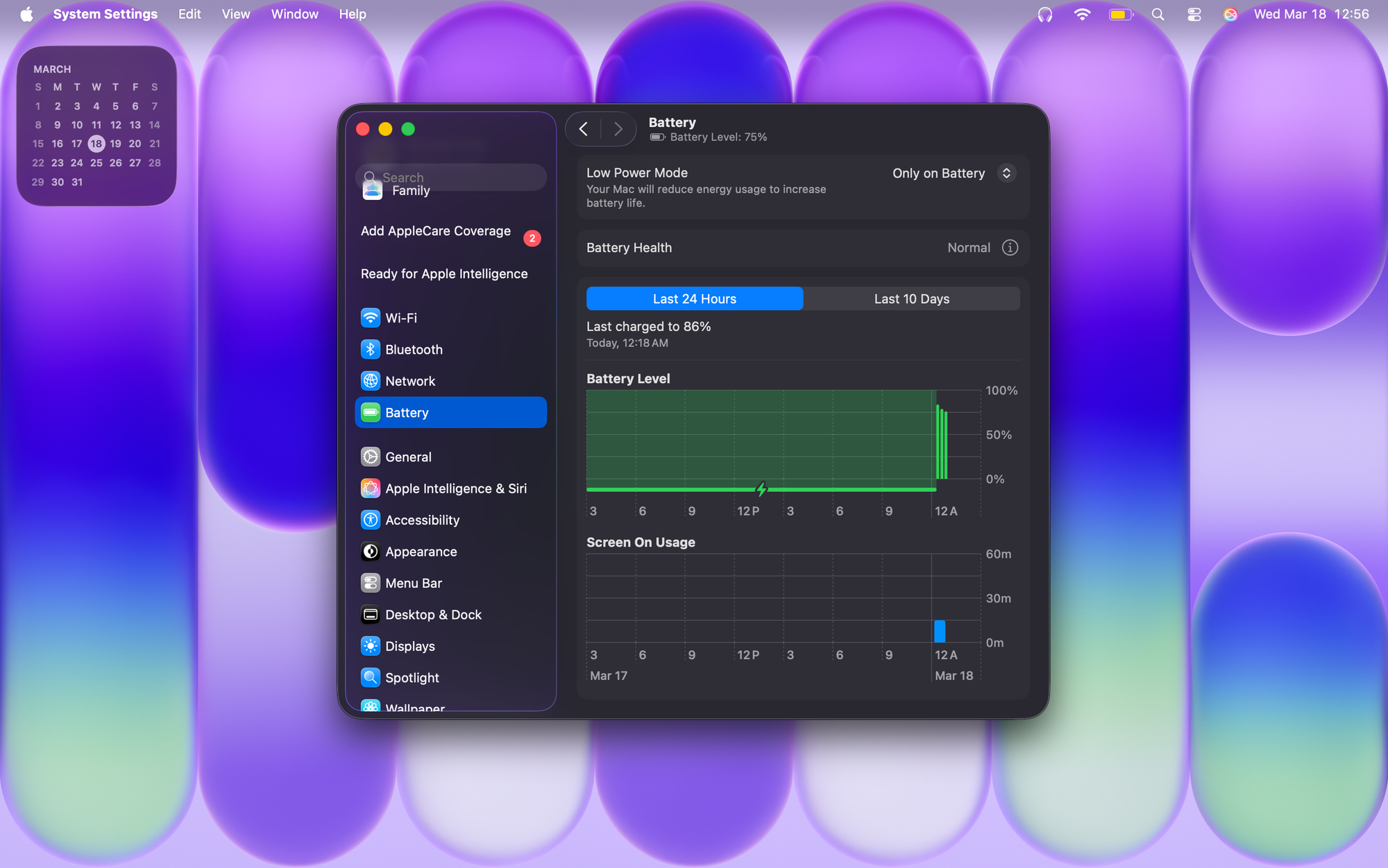The width and height of the screenshot is (1388, 868).
Task: Click Battery Health info button
Action: 1010,248
